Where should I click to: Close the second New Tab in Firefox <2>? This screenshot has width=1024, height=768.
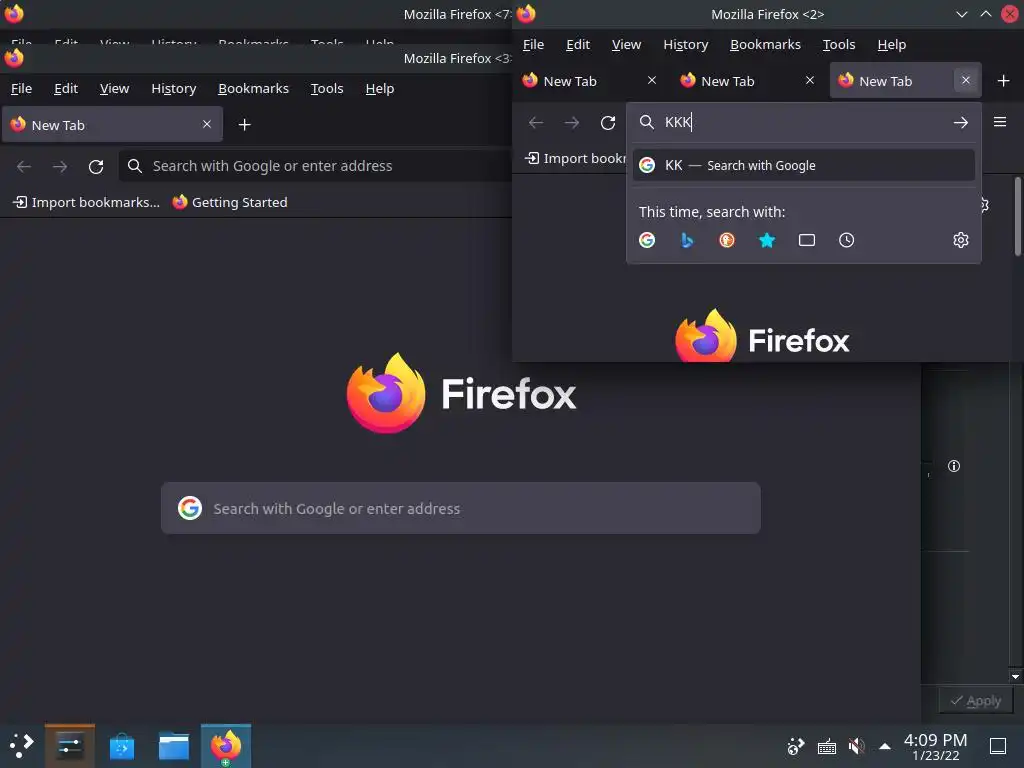[810, 80]
